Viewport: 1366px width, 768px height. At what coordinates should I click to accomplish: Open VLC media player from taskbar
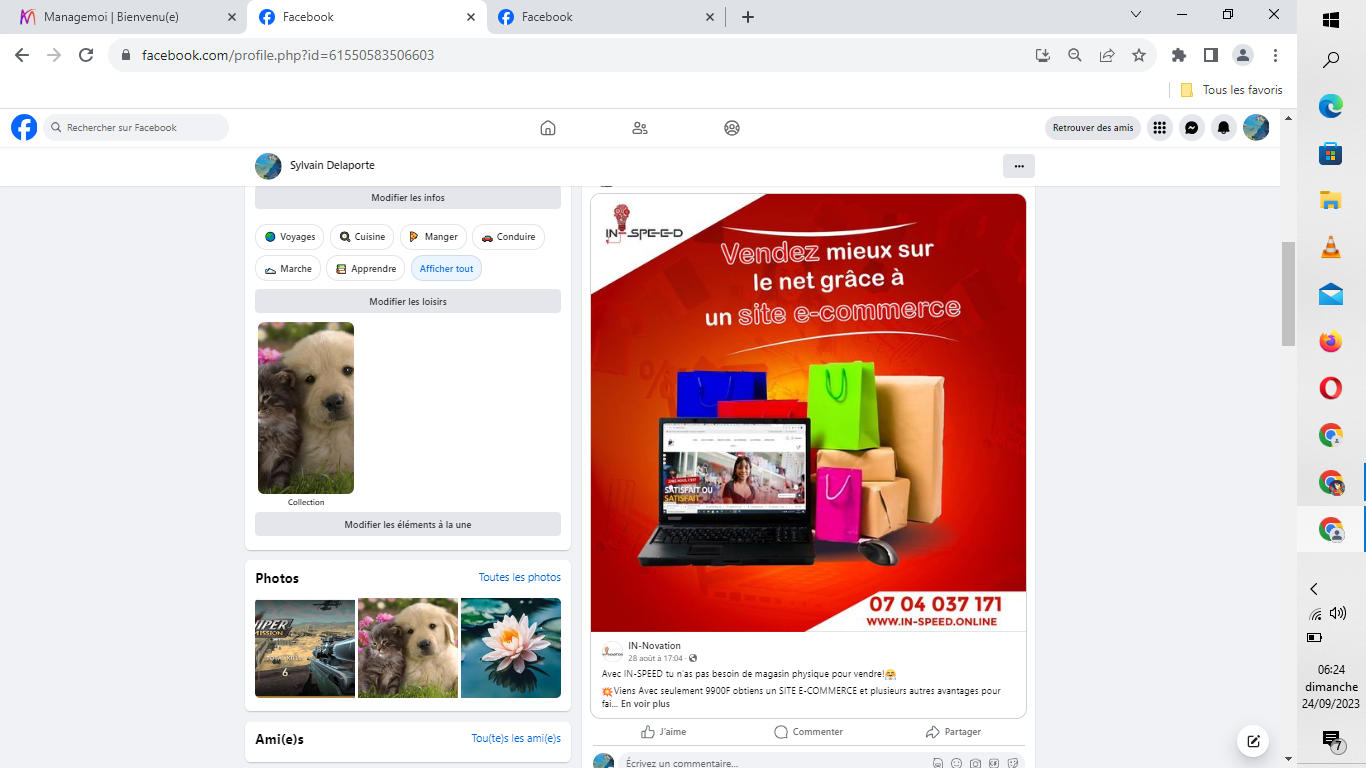[1330, 247]
